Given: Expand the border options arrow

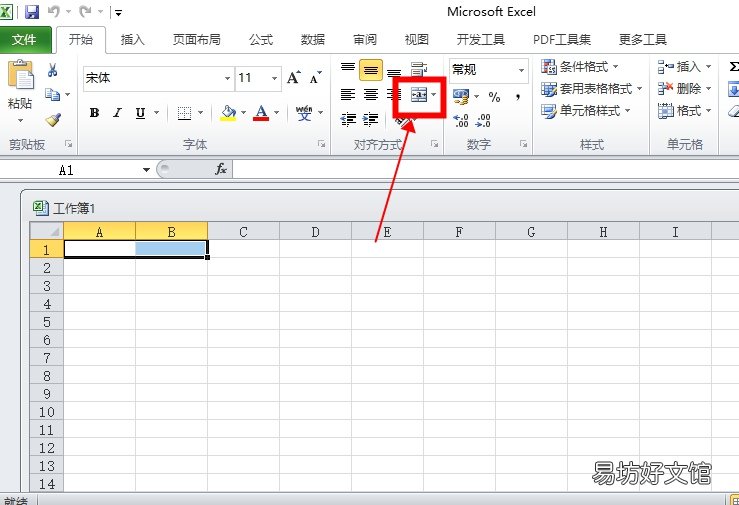Looking at the screenshot, I should pyautogui.click(x=200, y=113).
